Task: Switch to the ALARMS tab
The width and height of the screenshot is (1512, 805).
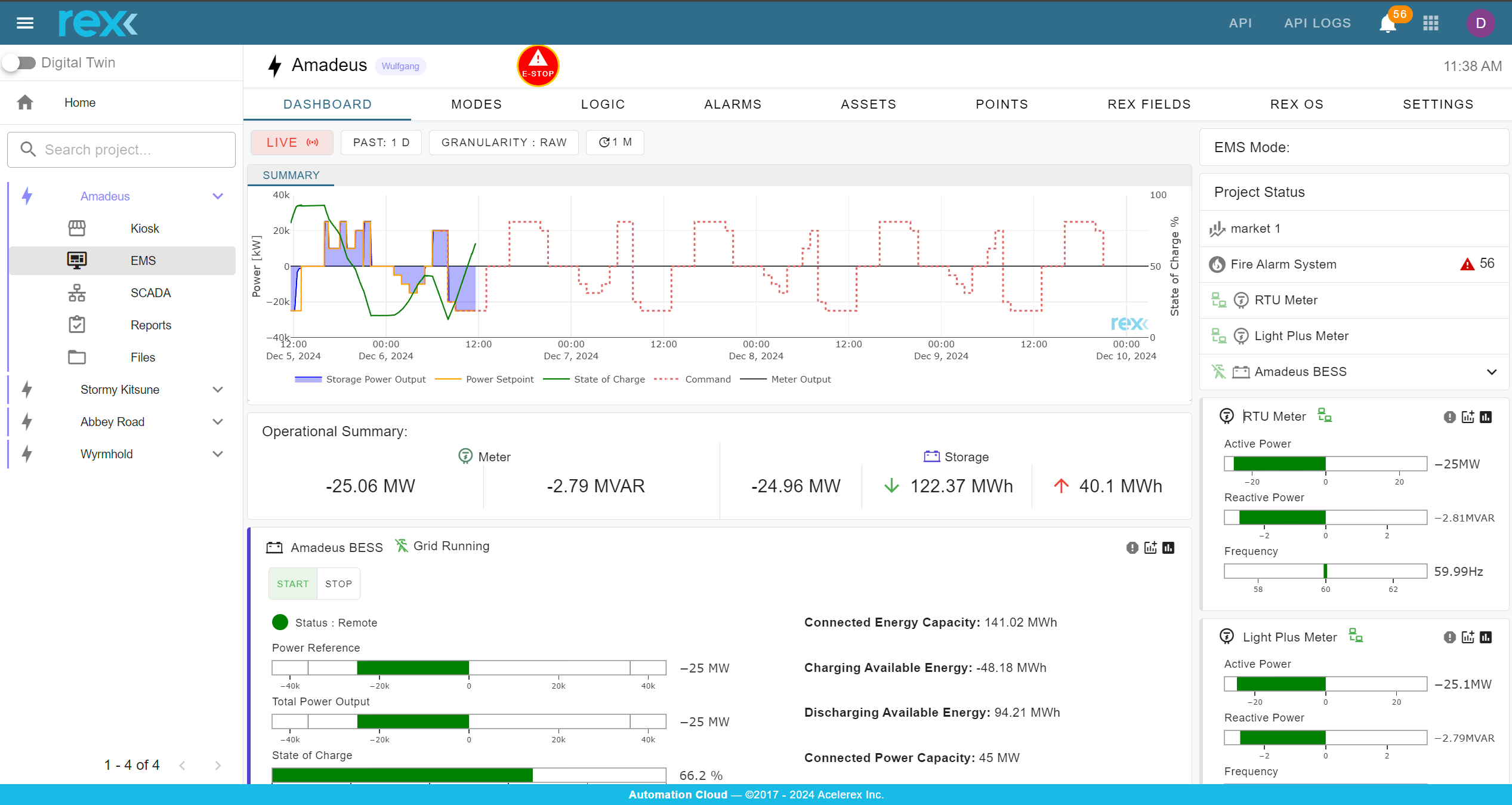Action: 733,104
